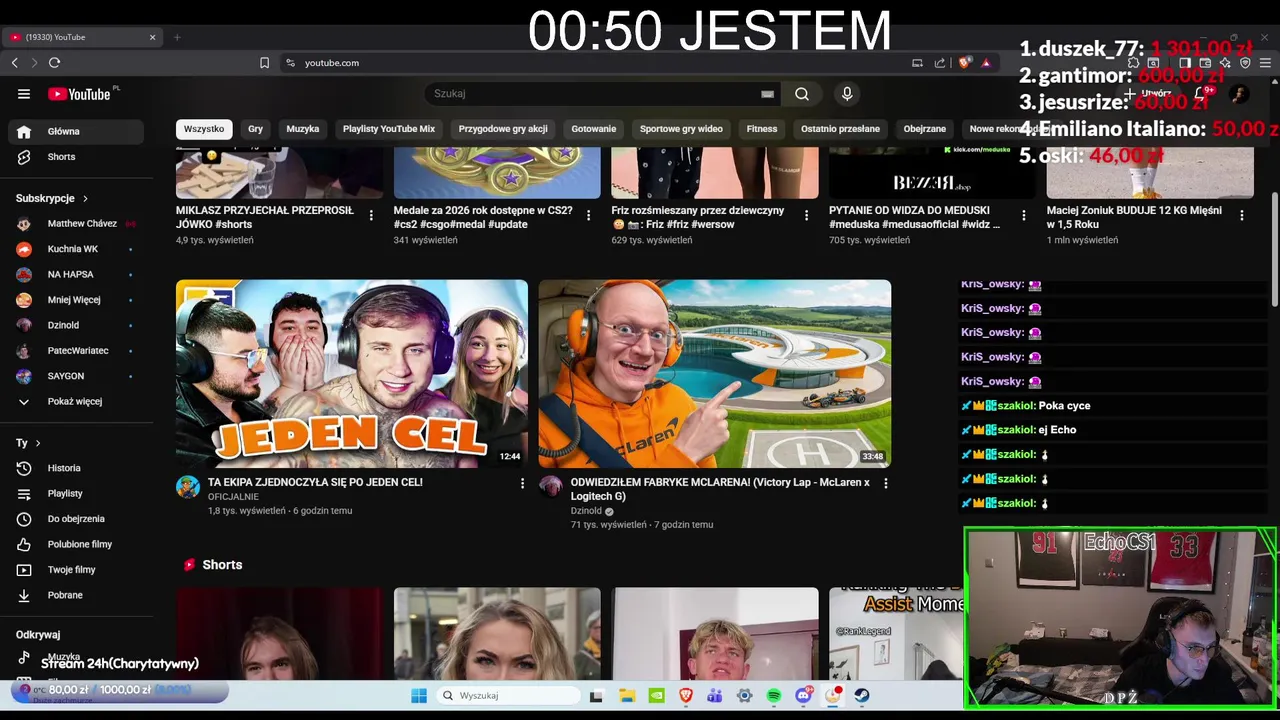Viewport: 1280px width, 720px height.
Task: Bookmark this page with the bookmark icon
Action: click(264, 63)
